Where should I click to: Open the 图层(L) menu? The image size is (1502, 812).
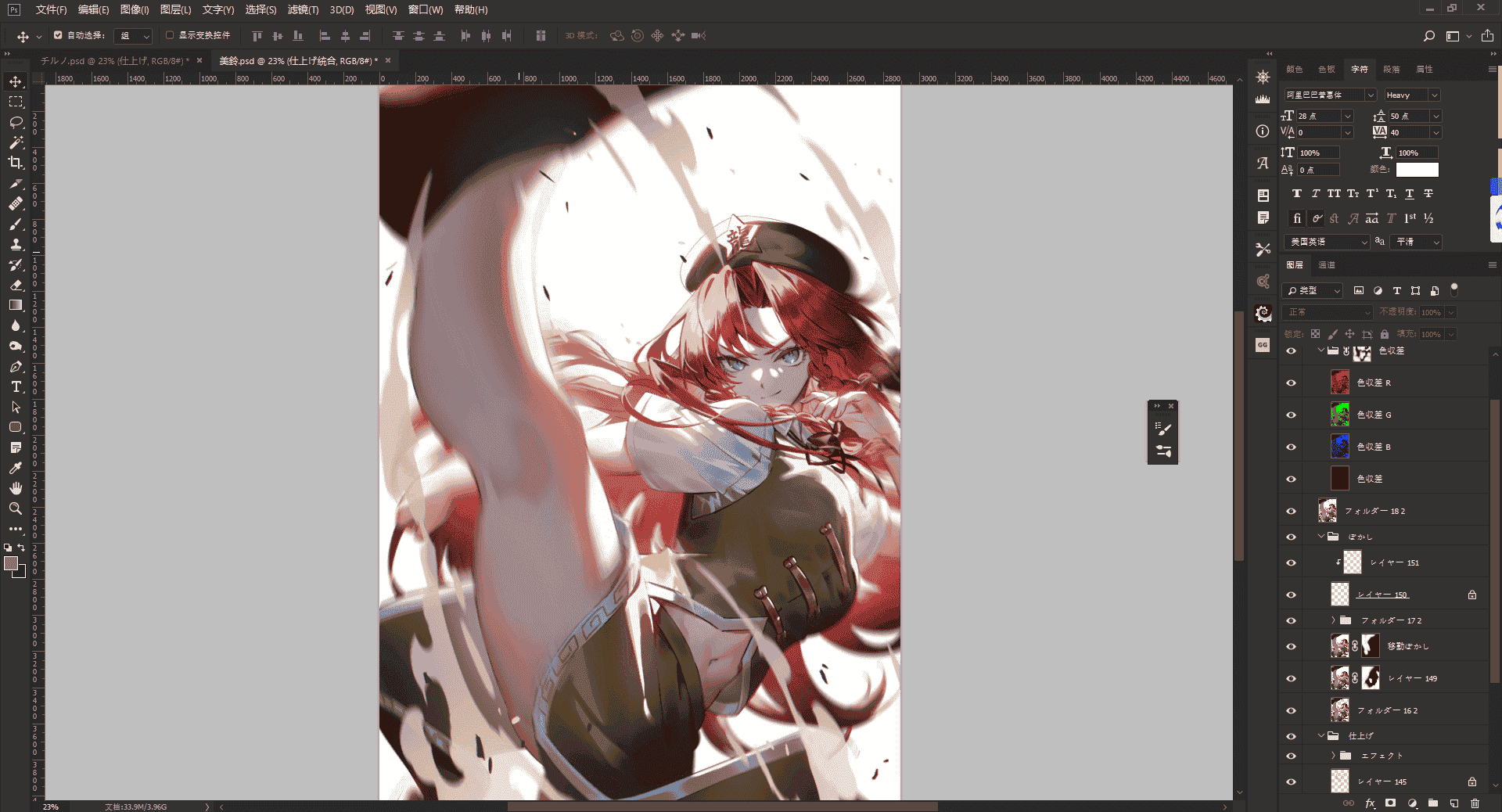[x=175, y=9]
